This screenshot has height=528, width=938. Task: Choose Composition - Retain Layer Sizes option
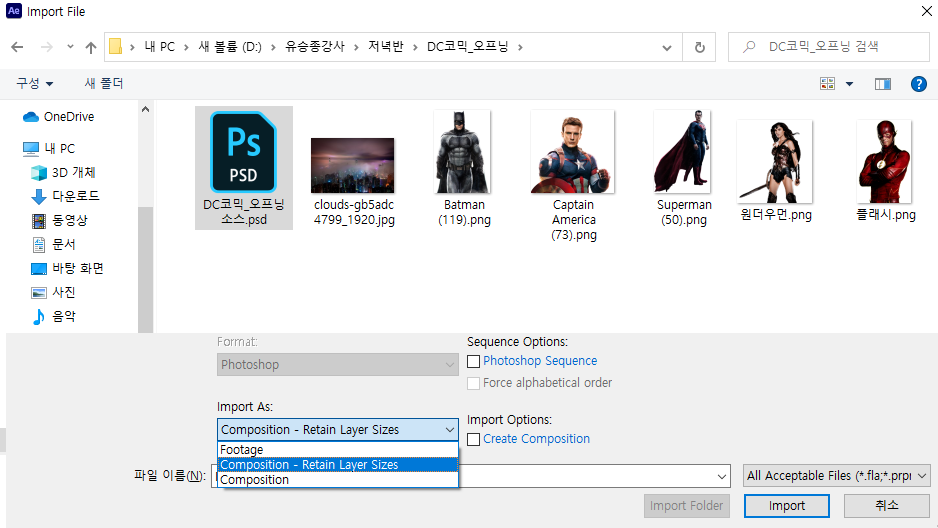tap(338, 465)
